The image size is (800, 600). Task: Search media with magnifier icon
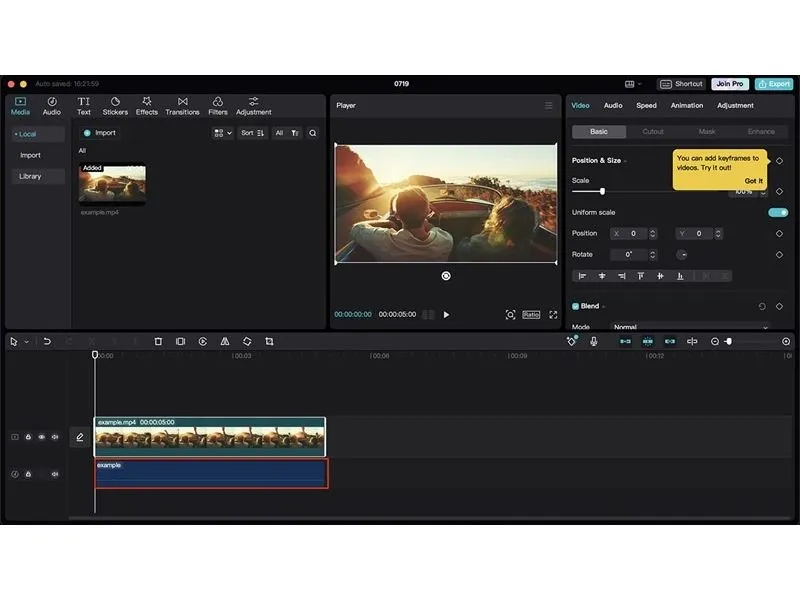[x=313, y=133]
